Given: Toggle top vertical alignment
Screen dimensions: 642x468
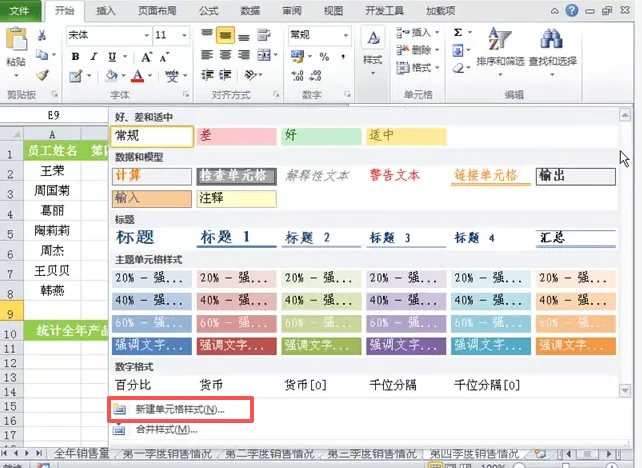Looking at the screenshot, I should tap(207, 34).
